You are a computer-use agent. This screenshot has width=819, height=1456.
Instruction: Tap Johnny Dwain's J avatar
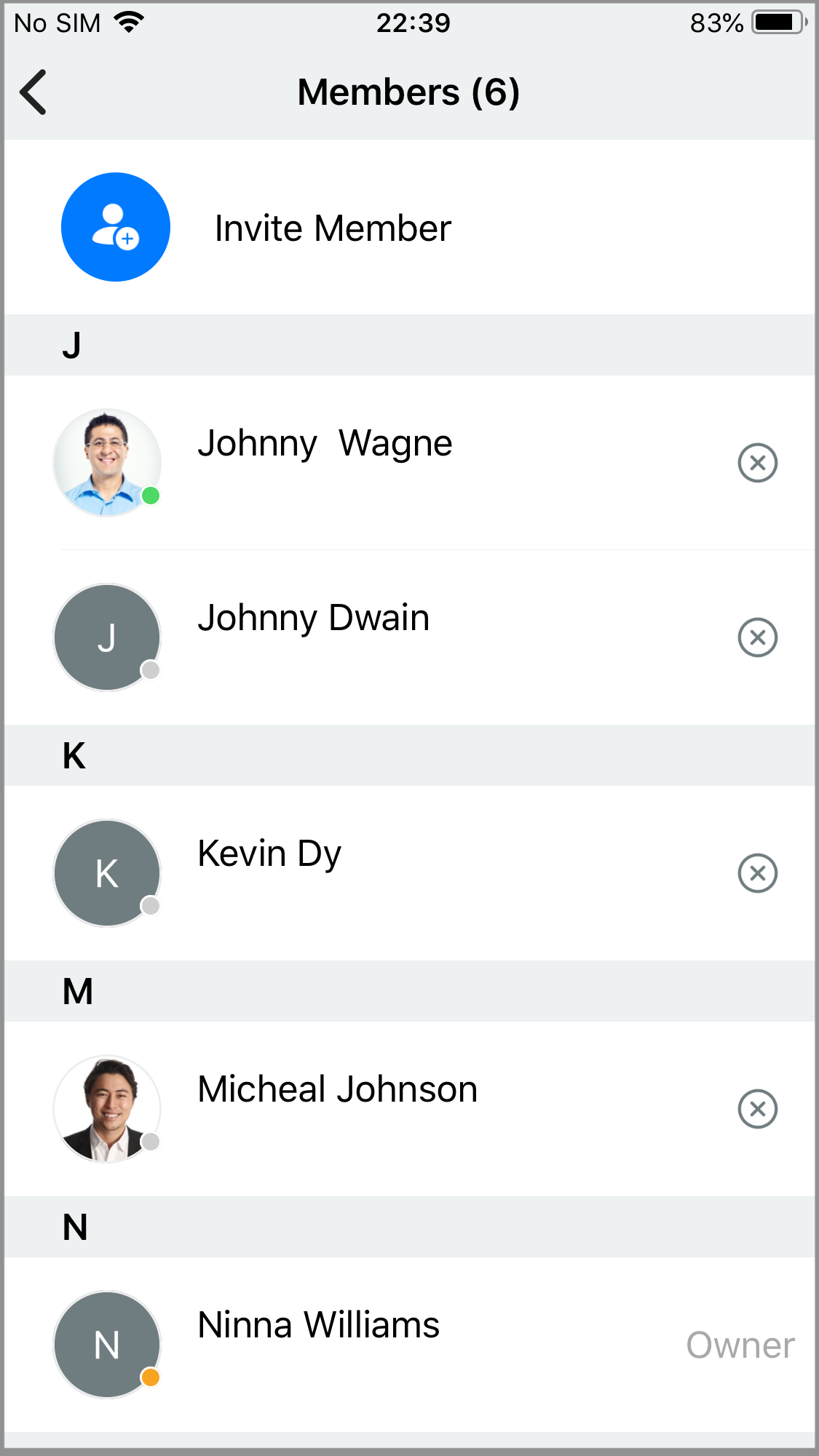[x=107, y=637]
